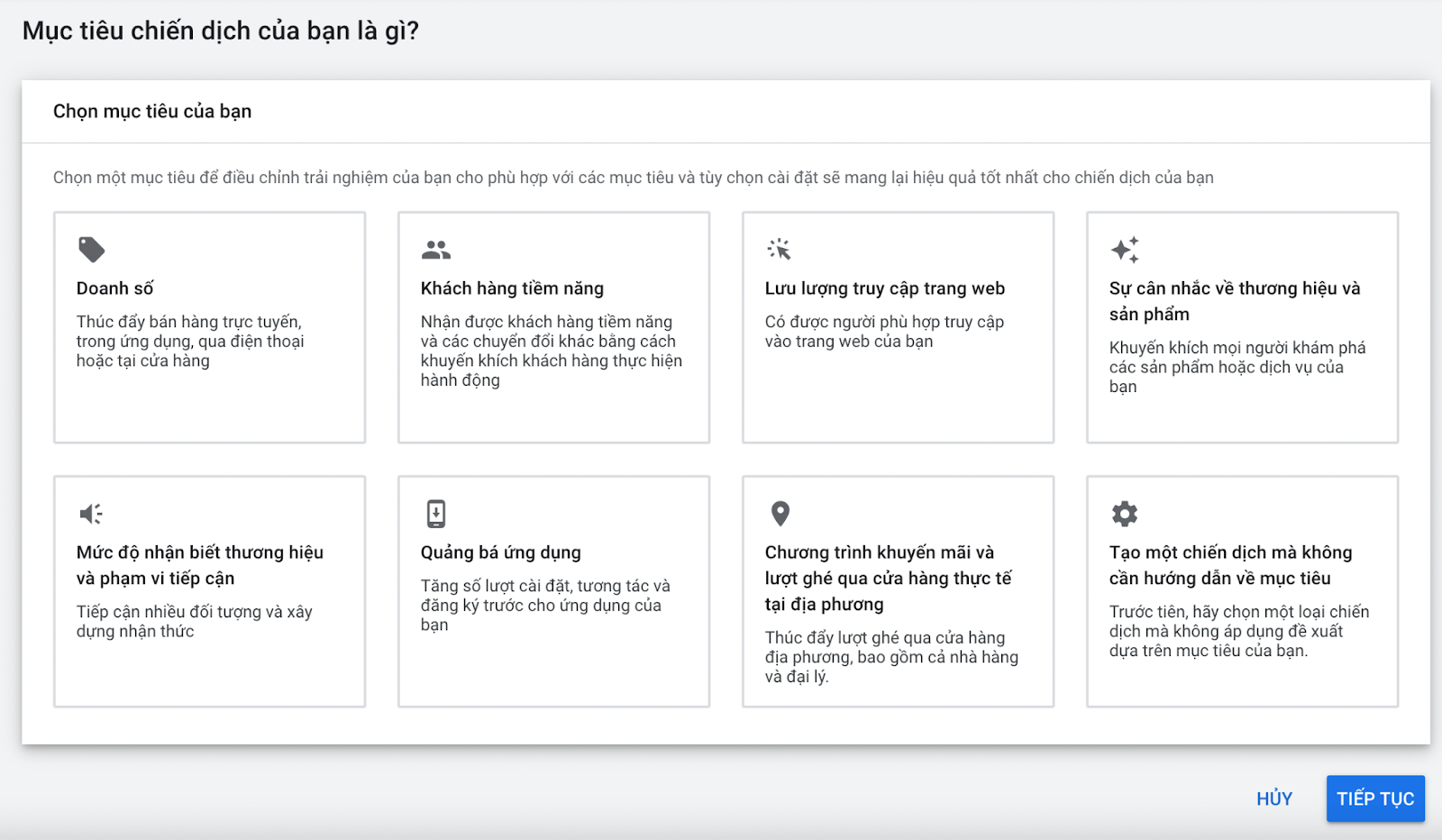Click the phone download icon for app promotion
1442x840 pixels.
[436, 514]
